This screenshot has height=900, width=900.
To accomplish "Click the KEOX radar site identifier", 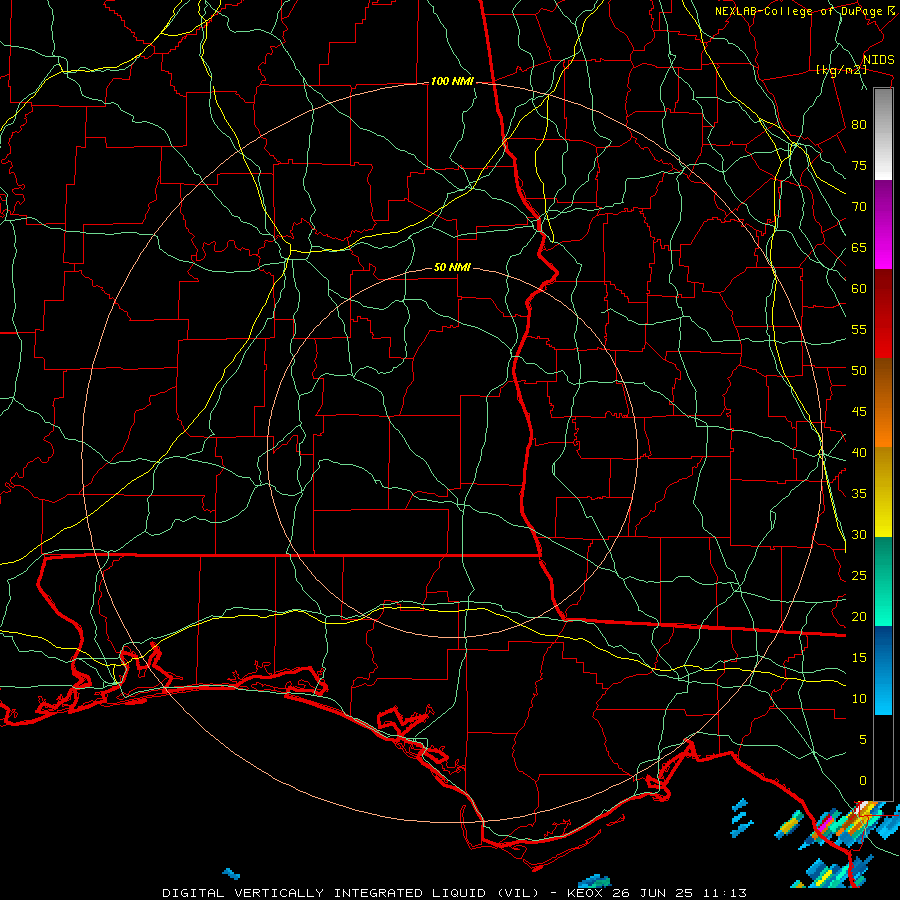I will coord(585,893).
